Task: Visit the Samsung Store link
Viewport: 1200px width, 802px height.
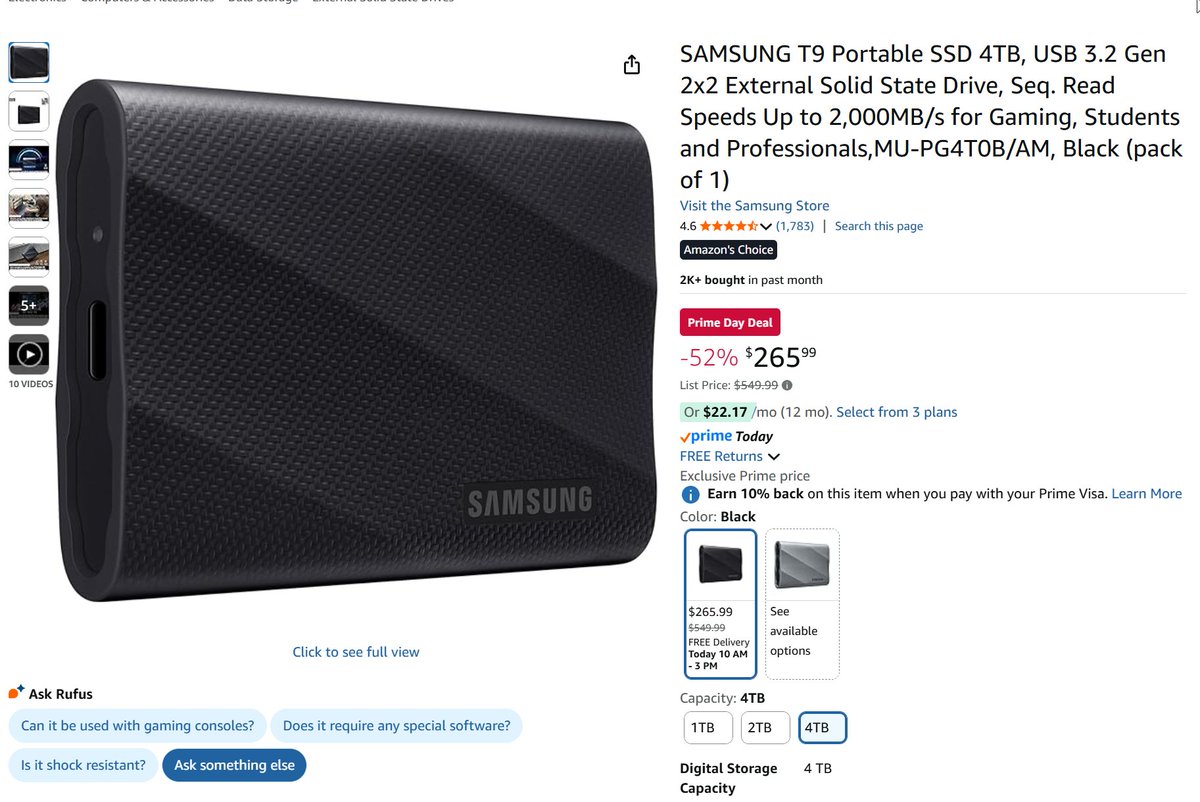Action: click(x=754, y=205)
